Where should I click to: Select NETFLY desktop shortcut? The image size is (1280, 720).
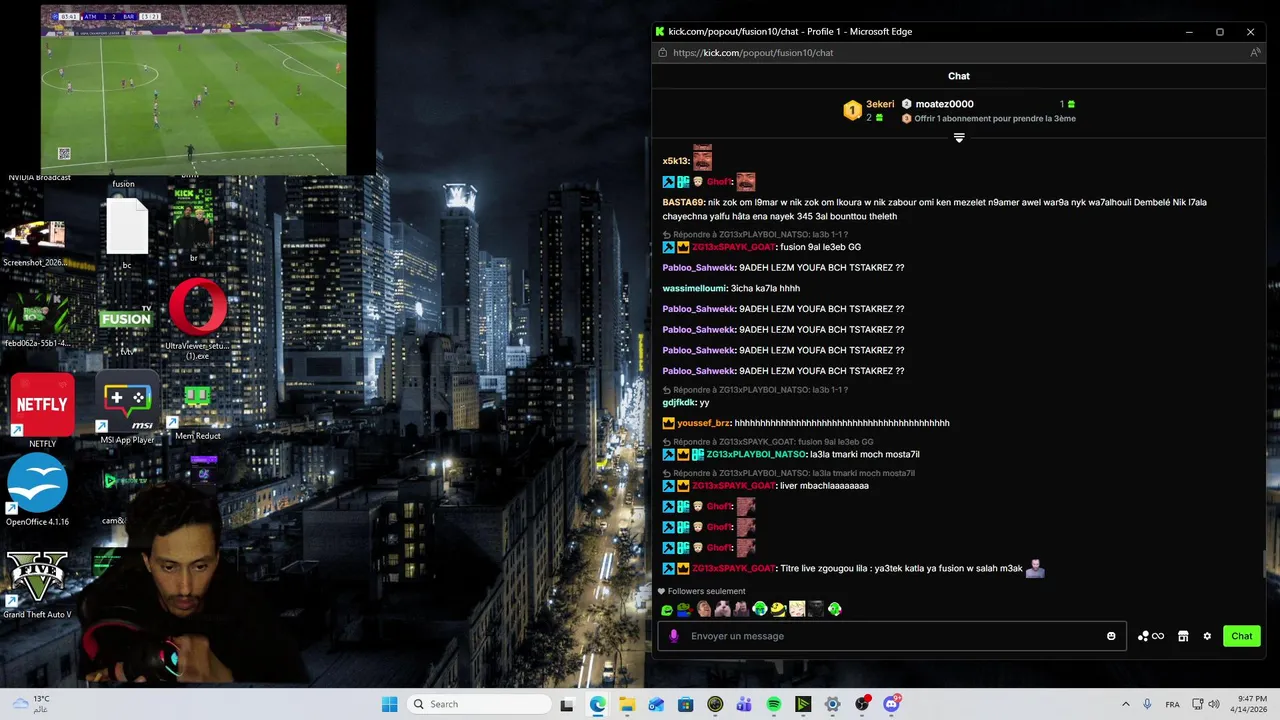coord(42,412)
